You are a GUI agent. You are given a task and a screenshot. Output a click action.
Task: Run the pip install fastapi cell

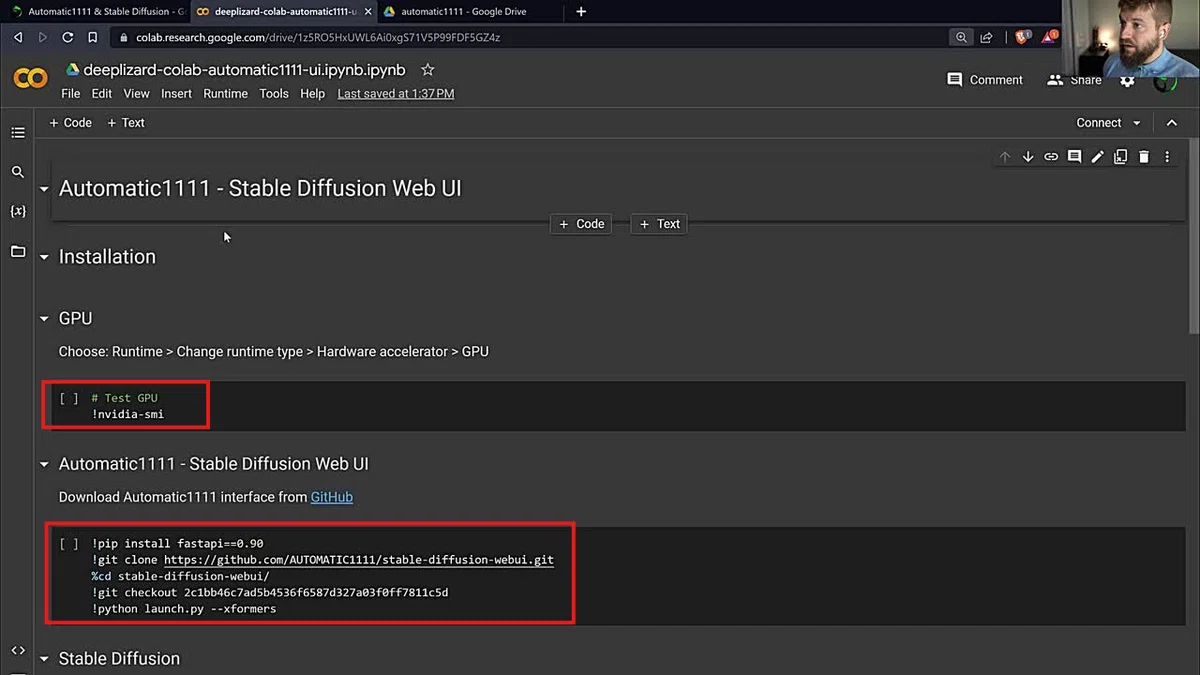coord(68,544)
